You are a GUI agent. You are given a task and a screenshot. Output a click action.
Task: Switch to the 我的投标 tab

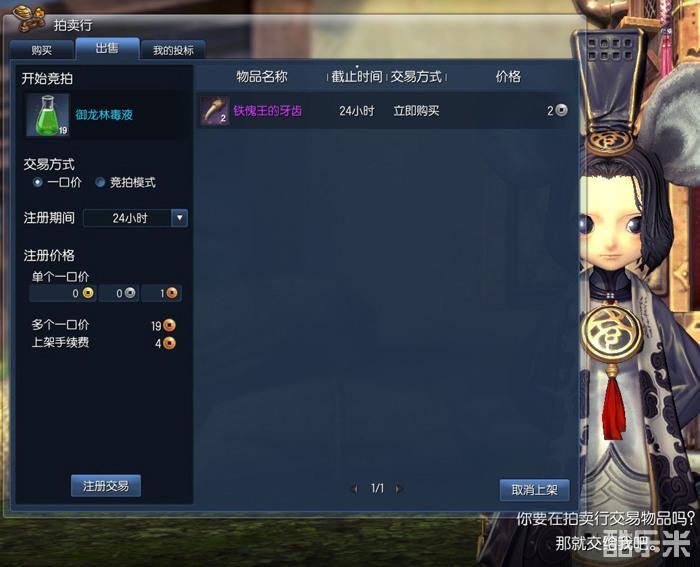tap(173, 50)
